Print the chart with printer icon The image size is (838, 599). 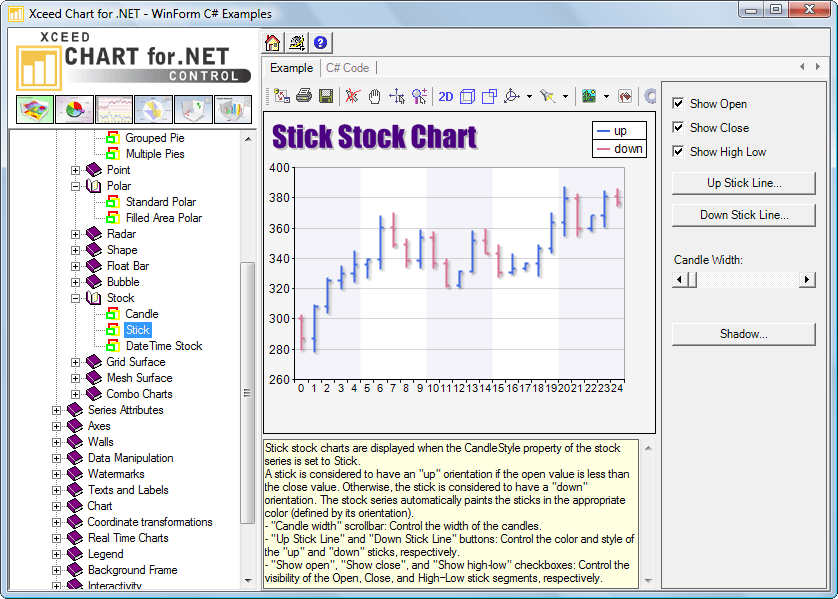(304, 96)
